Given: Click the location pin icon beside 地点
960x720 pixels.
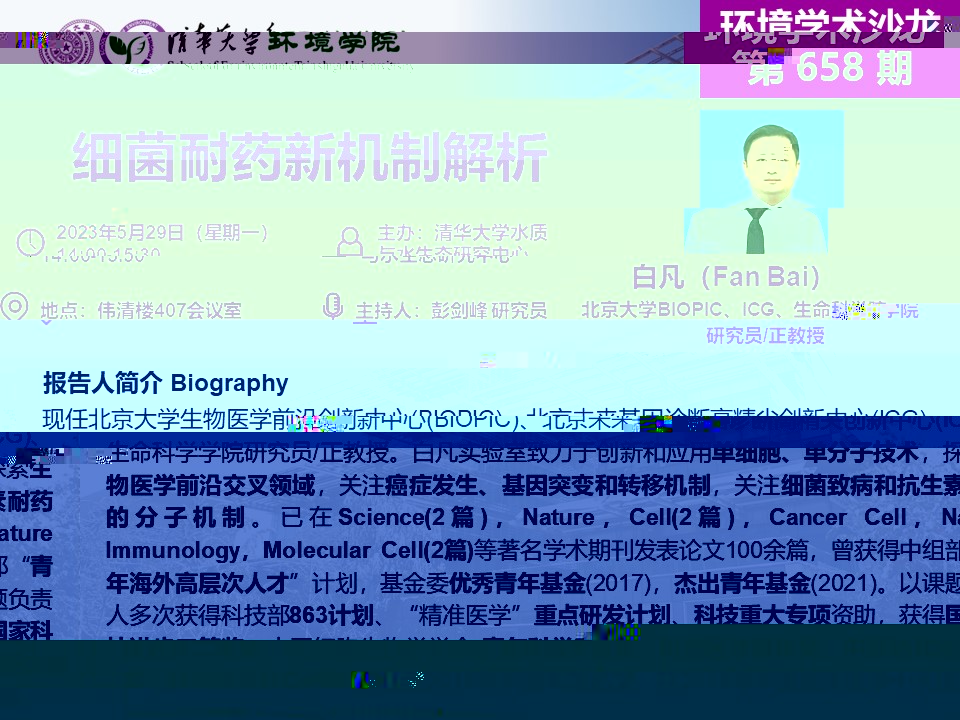Looking at the screenshot, I should pos(14,306).
